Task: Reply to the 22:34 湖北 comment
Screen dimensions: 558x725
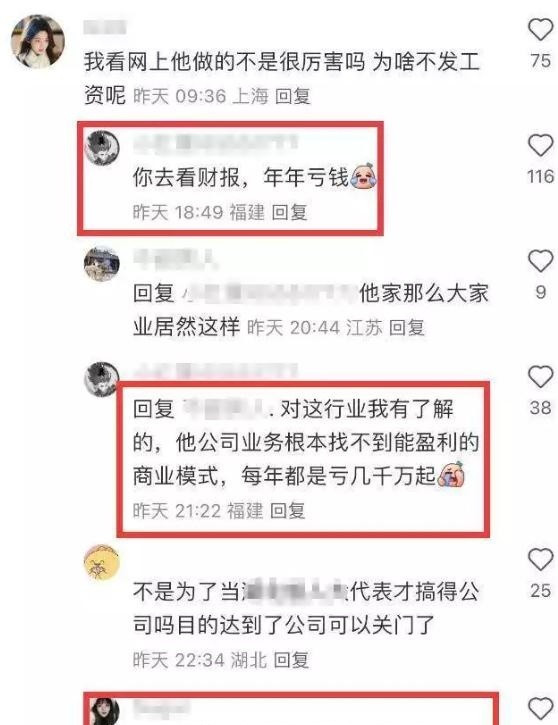Action: [291, 660]
